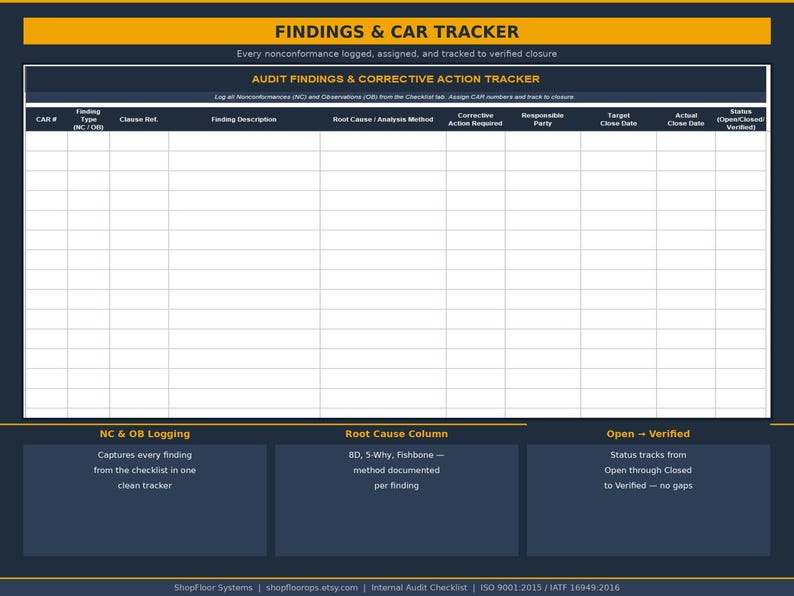This screenshot has height=596, width=794.
Task: Click the italic instruction line about logging Nonconformances
Action: pyautogui.click(x=394, y=97)
